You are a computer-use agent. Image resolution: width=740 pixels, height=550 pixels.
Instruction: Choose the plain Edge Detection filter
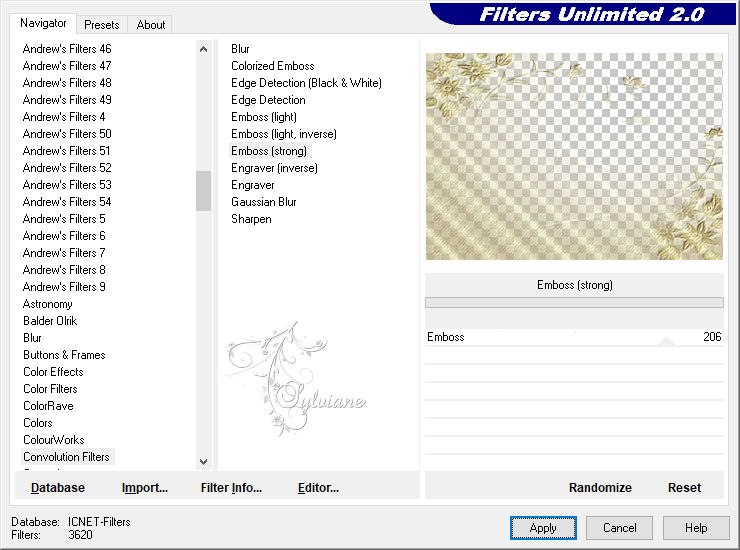tap(268, 100)
